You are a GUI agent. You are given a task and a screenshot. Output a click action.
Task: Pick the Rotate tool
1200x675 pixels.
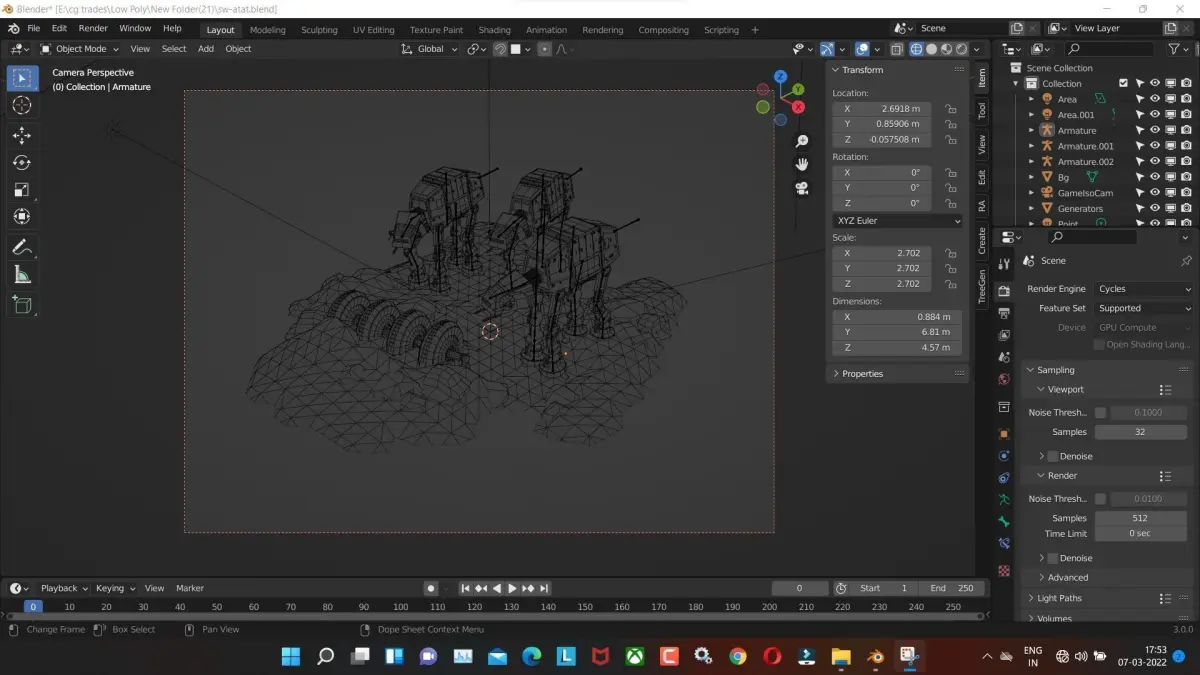[x=22, y=162]
